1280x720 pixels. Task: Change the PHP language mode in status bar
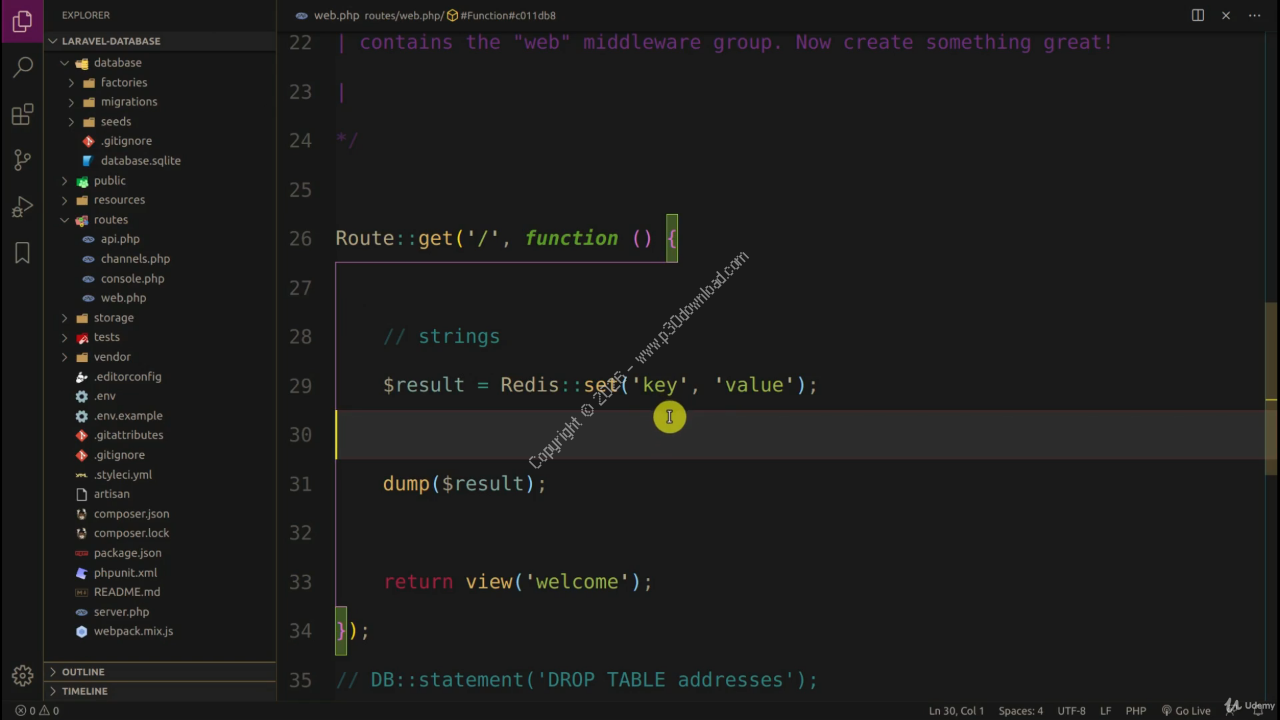tap(1136, 711)
